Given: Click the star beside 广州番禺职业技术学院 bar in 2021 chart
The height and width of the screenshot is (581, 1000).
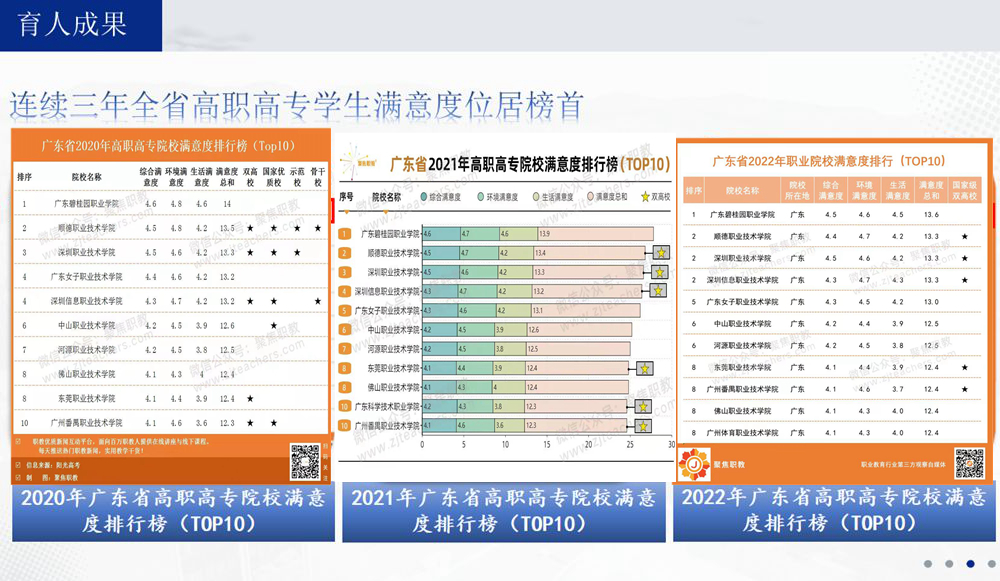Looking at the screenshot, I should click(x=642, y=425).
